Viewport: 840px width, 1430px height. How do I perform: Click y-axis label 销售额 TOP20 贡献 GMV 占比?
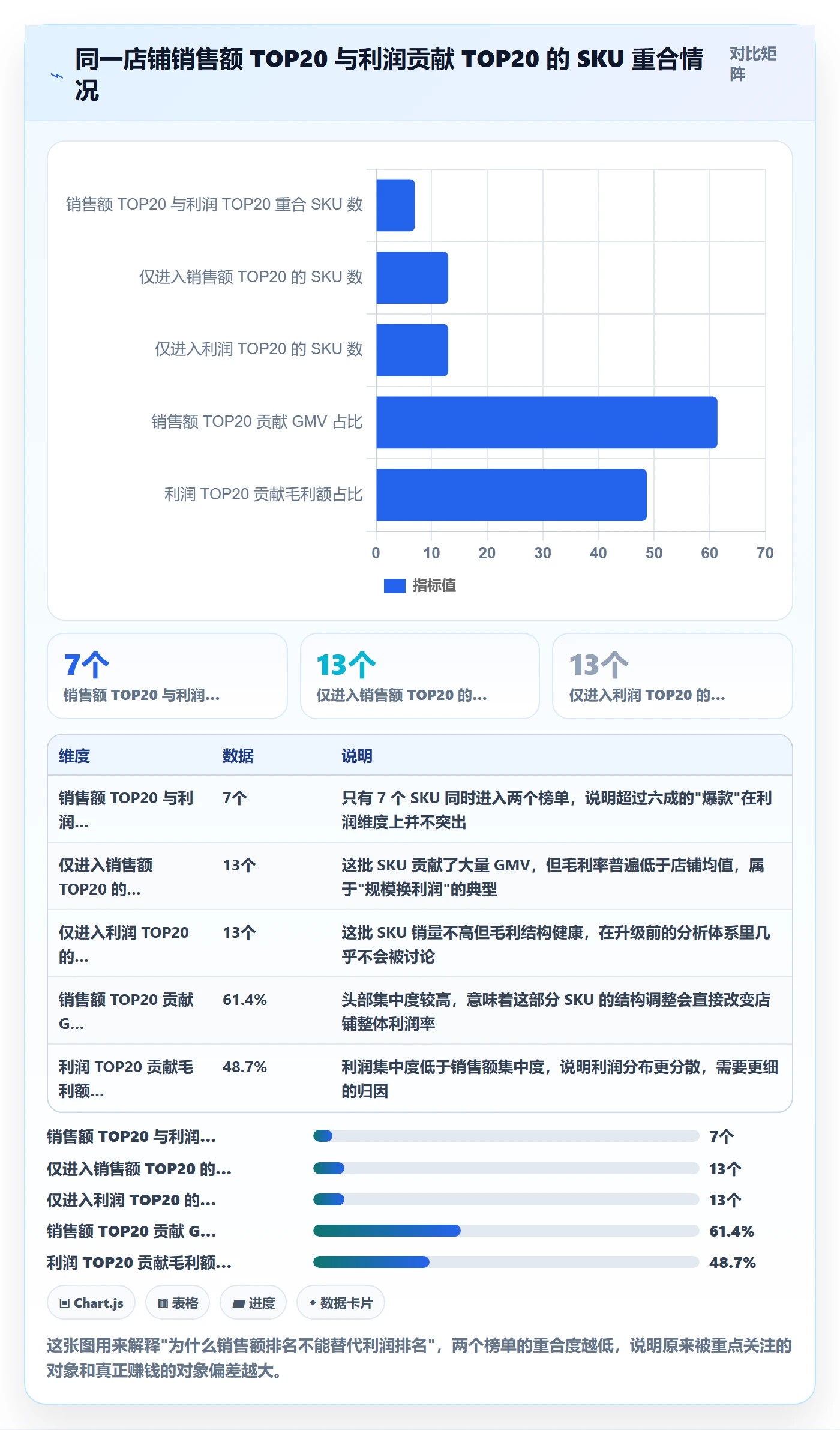click(257, 422)
